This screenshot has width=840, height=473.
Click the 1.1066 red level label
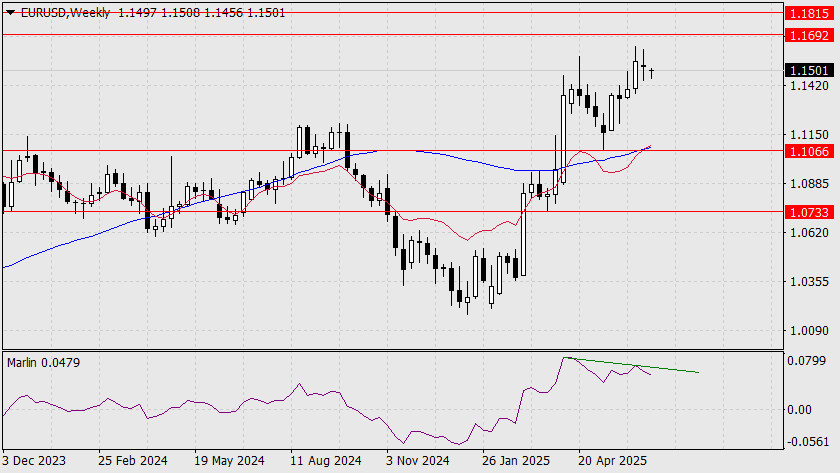tap(809, 152)
